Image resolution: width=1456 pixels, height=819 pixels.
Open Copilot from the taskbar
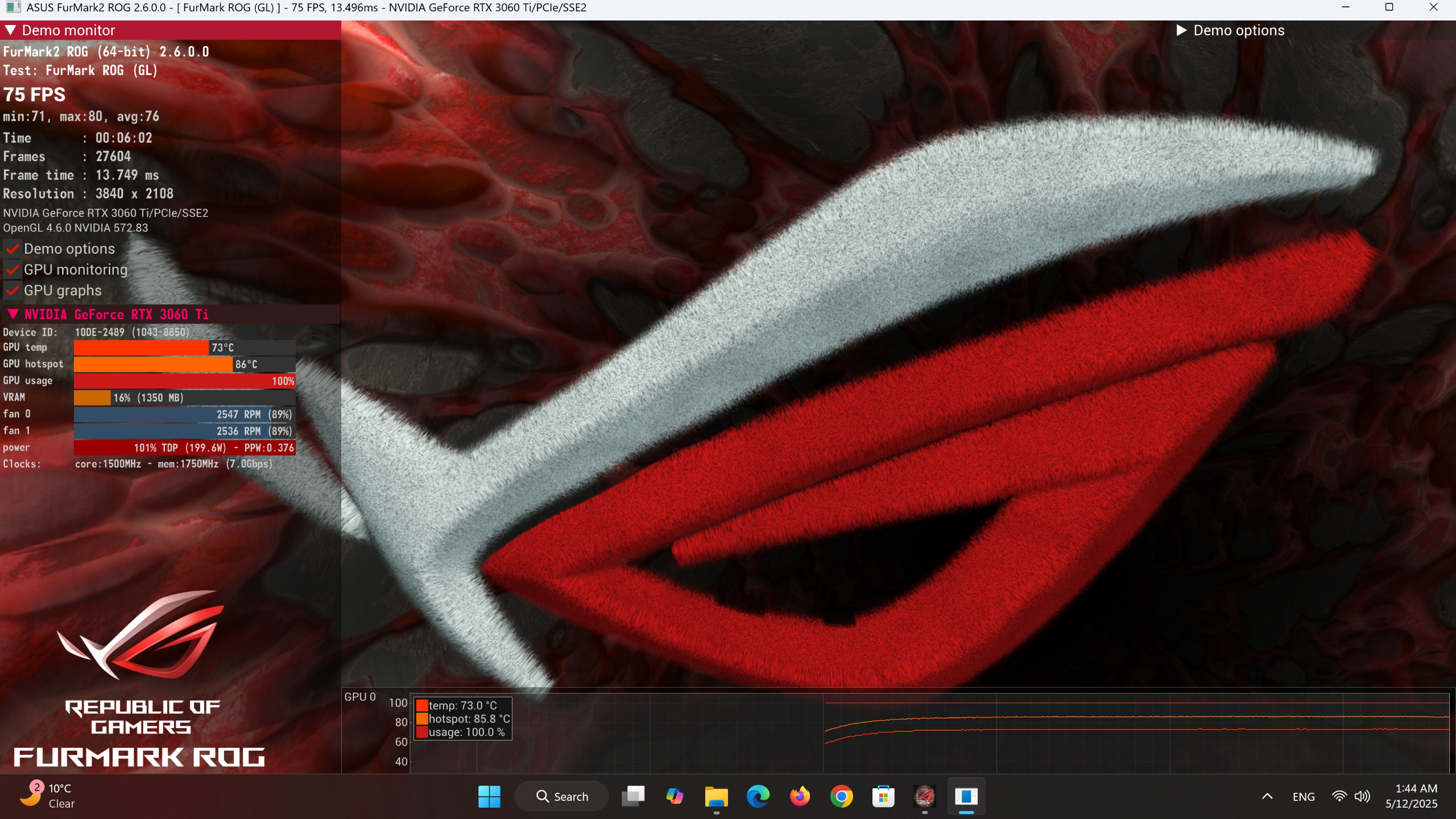675,796
